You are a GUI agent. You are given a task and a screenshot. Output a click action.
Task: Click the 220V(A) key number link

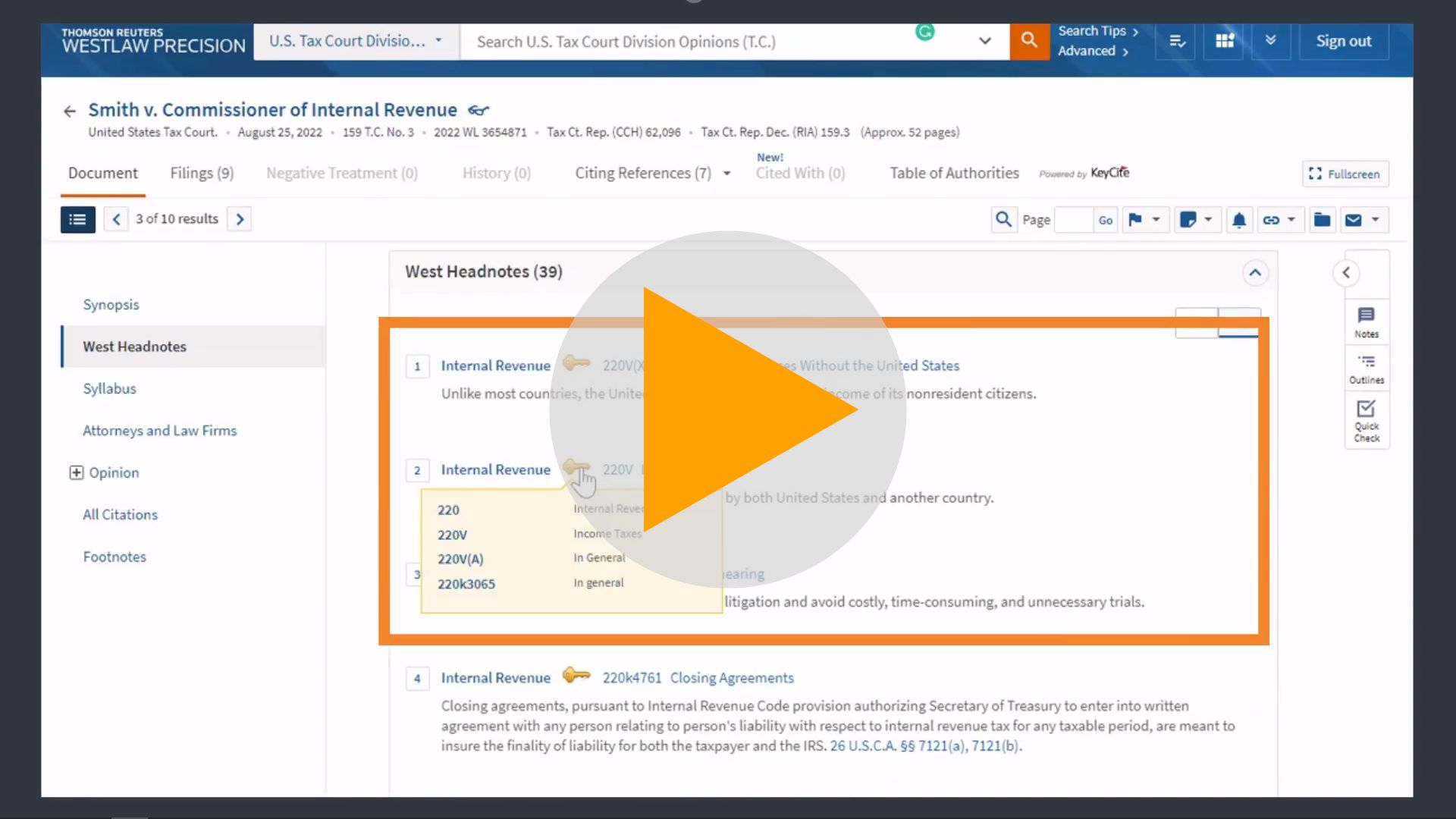[x=461, y=559]
